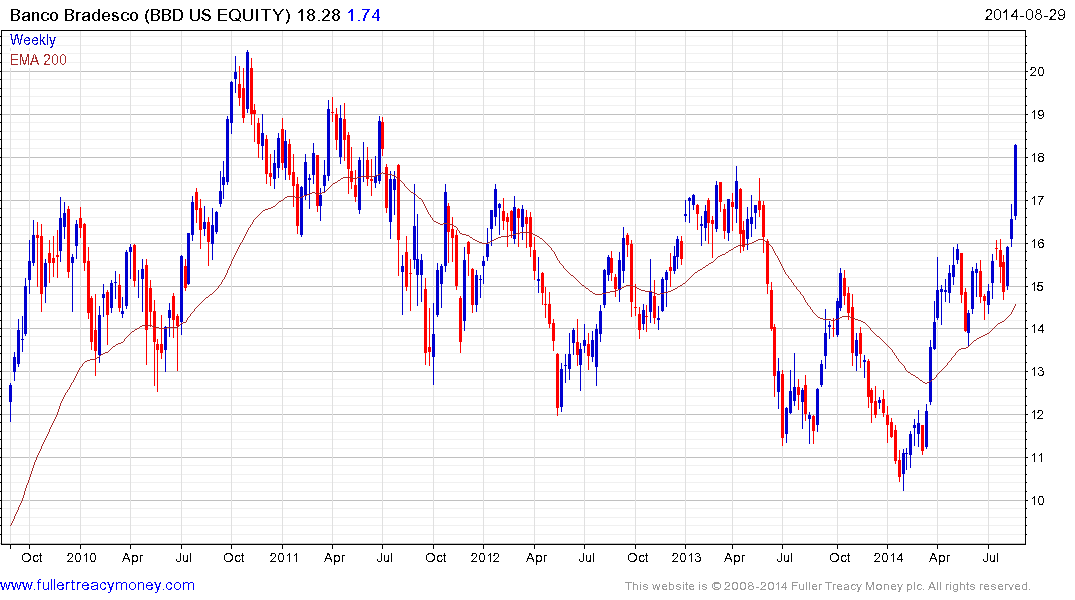Click the Fuller Treacy Money copyright notice
The width and height of the screenshot is (1075, 600).
pos(828,586)
